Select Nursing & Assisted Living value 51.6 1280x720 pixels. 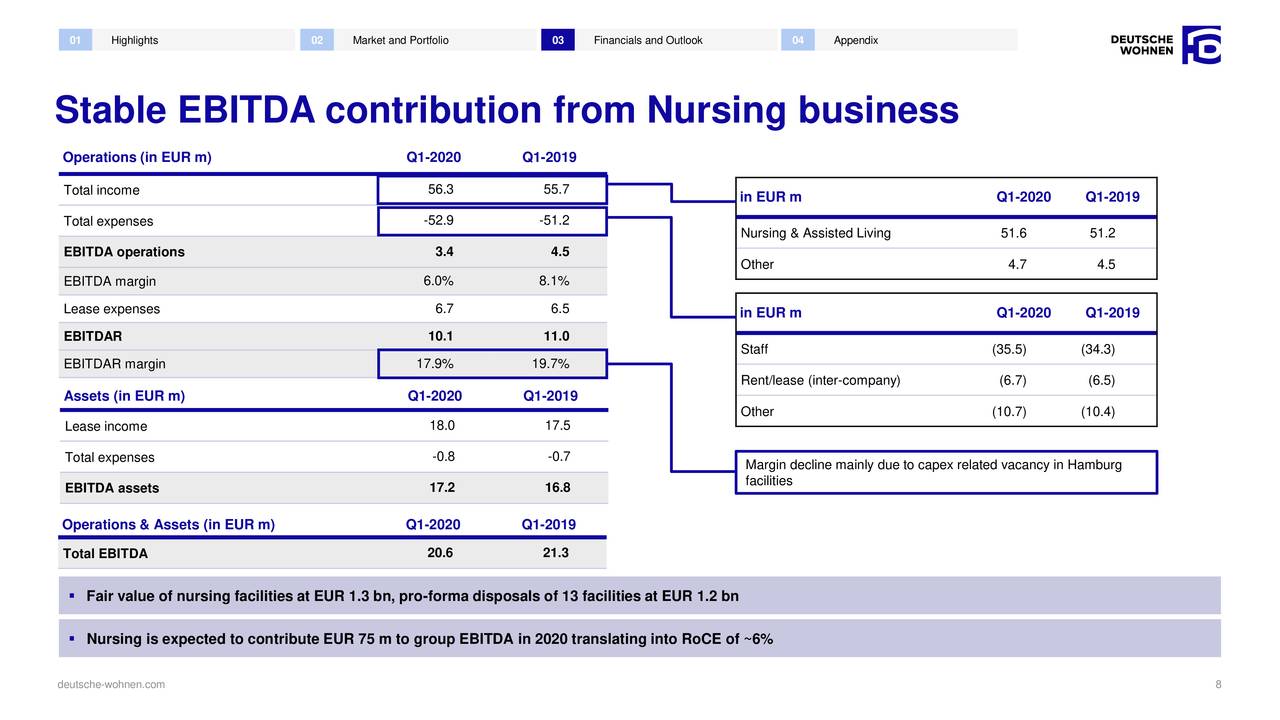[x=1013, y=234]
